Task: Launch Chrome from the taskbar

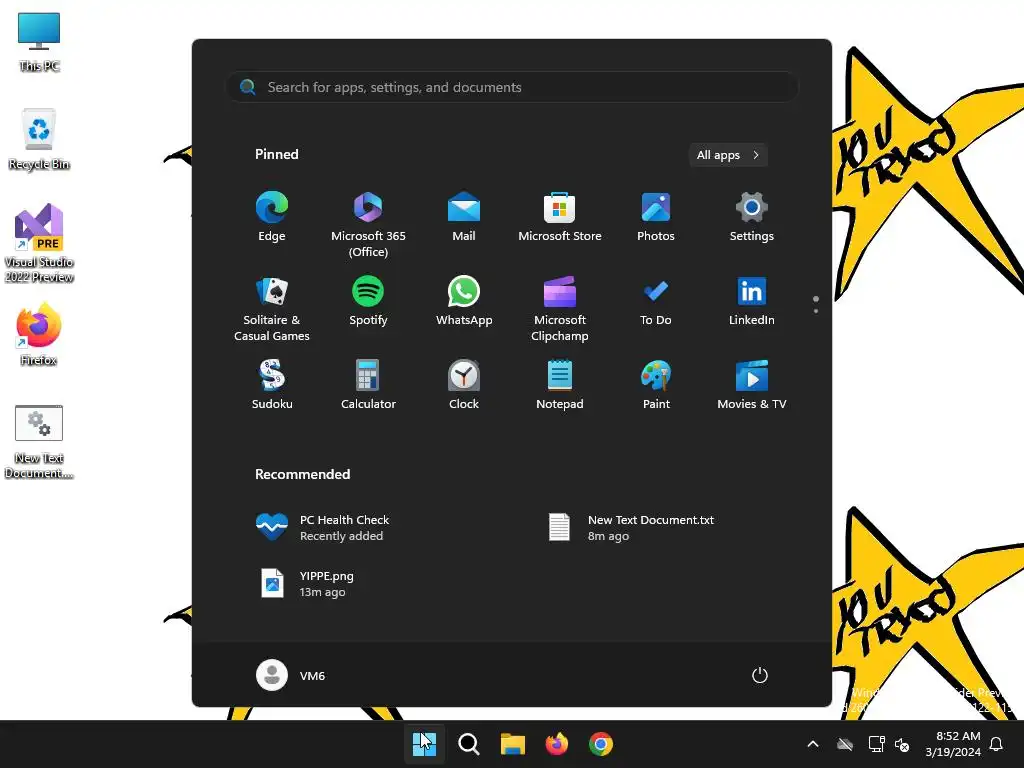Action: point(601,744)
